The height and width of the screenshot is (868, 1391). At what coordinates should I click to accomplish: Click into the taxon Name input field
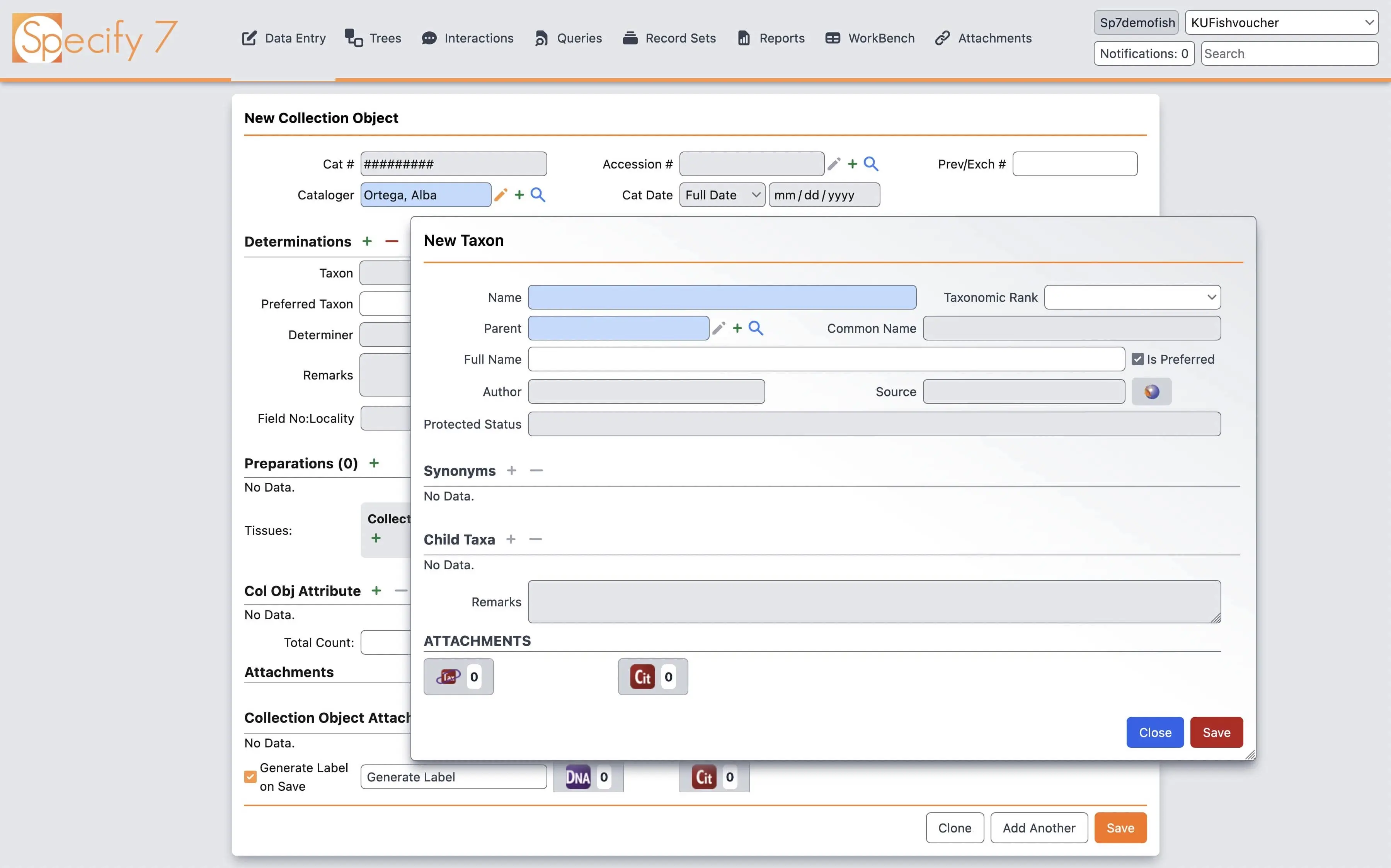pos(722,297)
